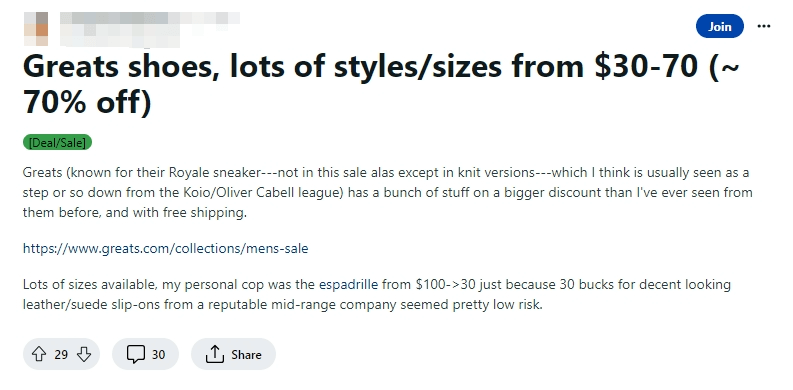793x390 pixels.
Task: Open the greats.com mens-sale link
Action: tap(165, 248)
